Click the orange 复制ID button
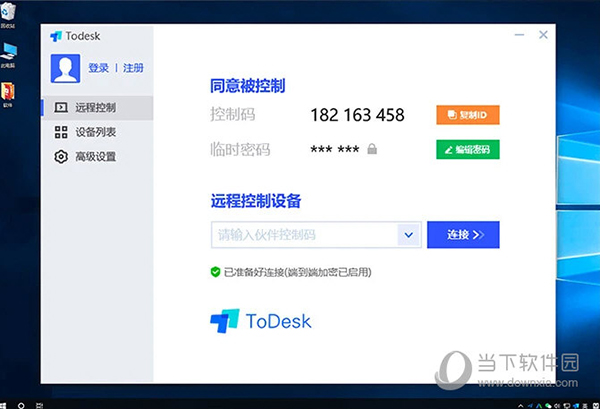 coord(468,115)
